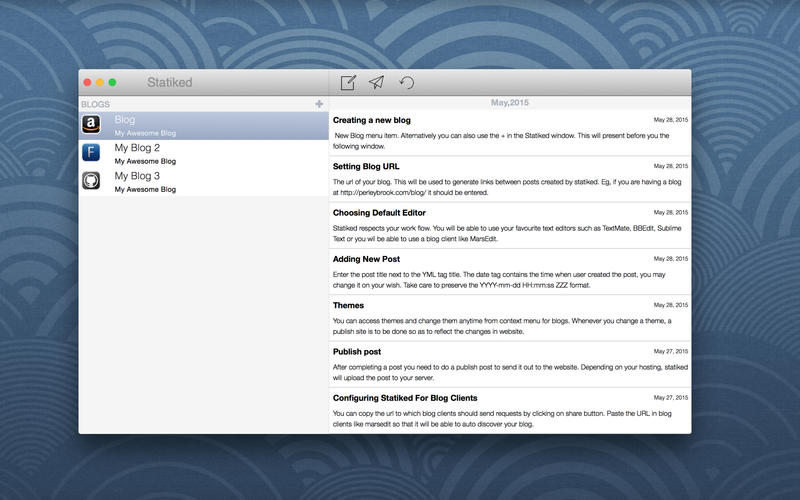Click the green fullscreen window button
The width and height of the screenshot is (800, 500).
point(112,82)
